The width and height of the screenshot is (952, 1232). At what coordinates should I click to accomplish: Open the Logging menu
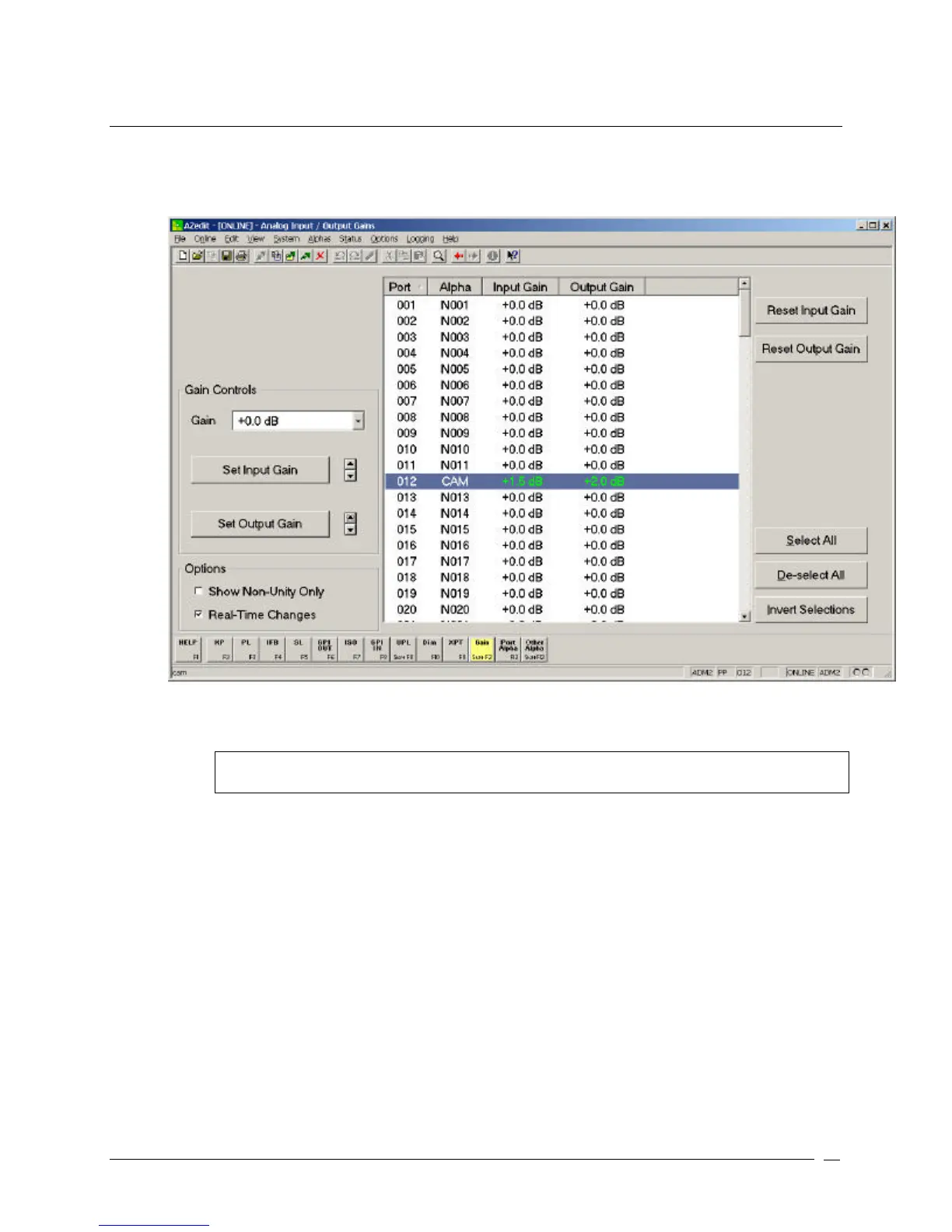point(420,239)
